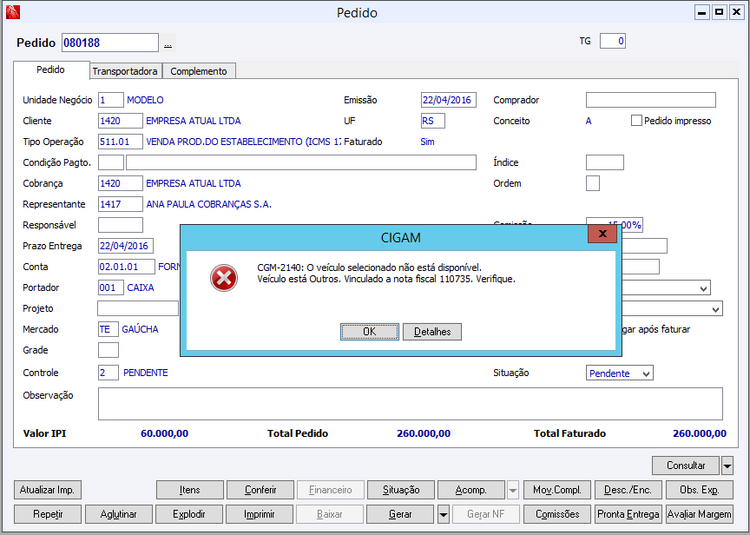Open the Situação dropdown showing Pendente
Screen dimensions: 750x535
click(x=619, y=373)
